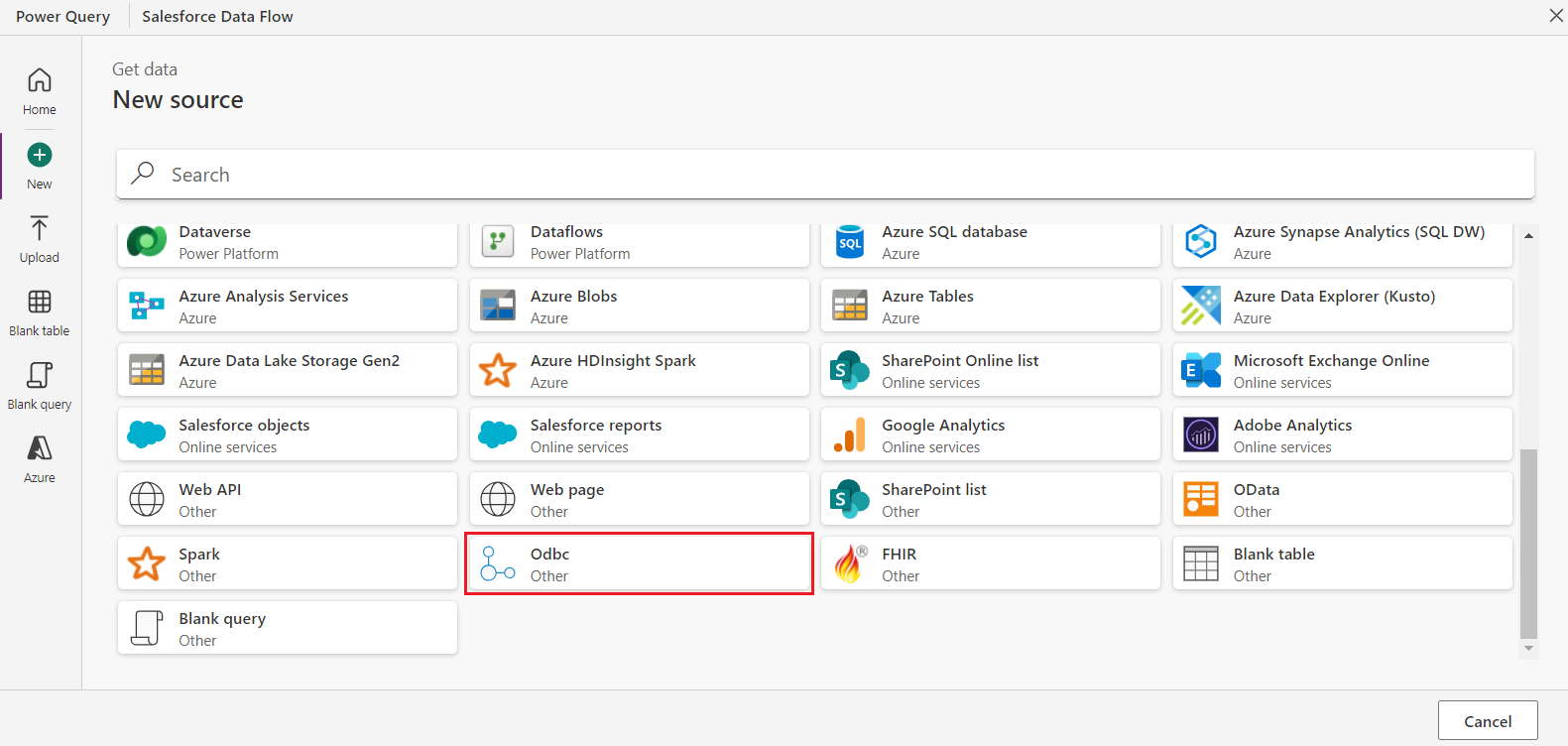The height and width of the screenshot is (746, 1568).
Task: Click the Google Analytics icon
Action: 849,435
